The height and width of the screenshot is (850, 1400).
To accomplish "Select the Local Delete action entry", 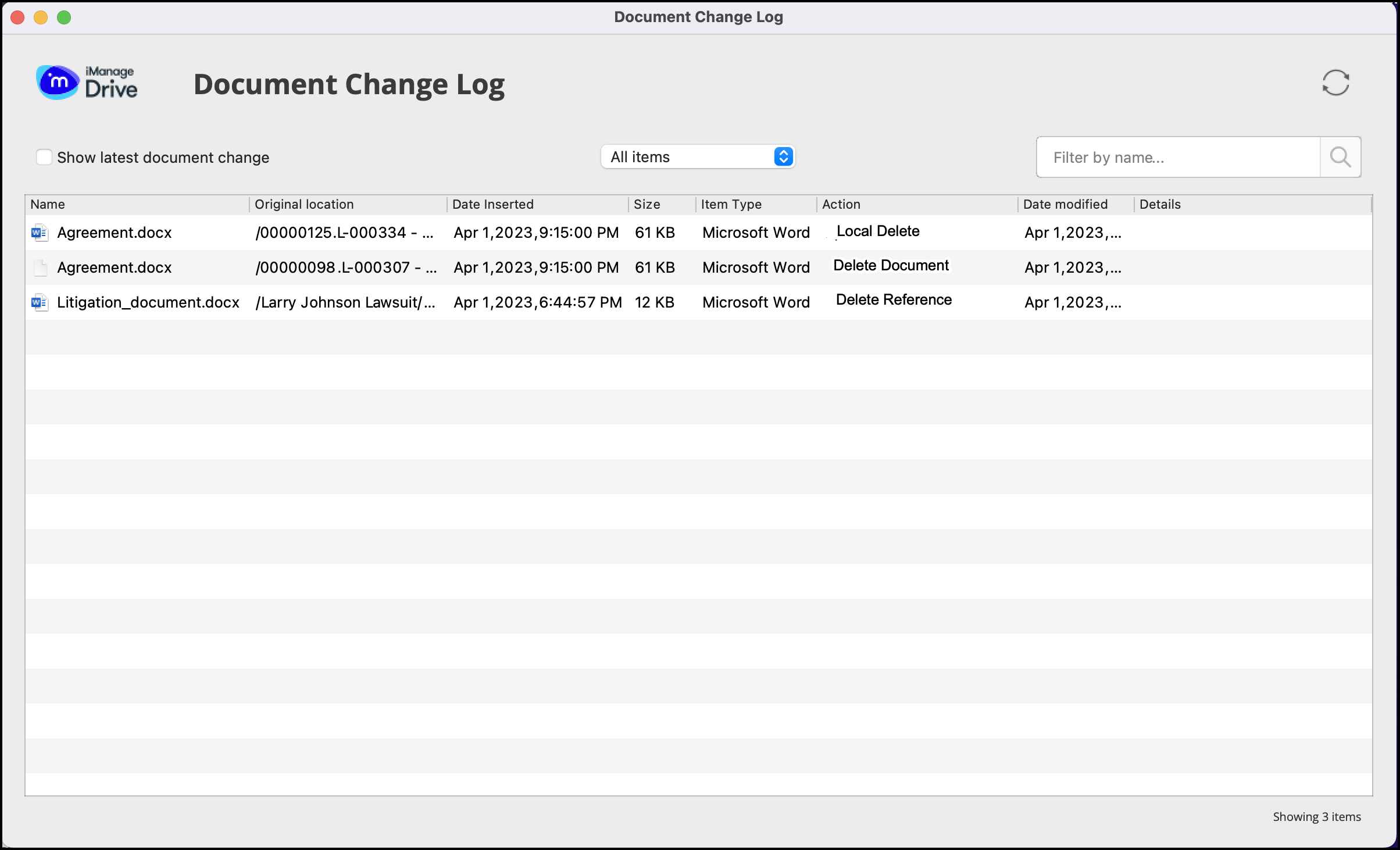I will 877,231.
